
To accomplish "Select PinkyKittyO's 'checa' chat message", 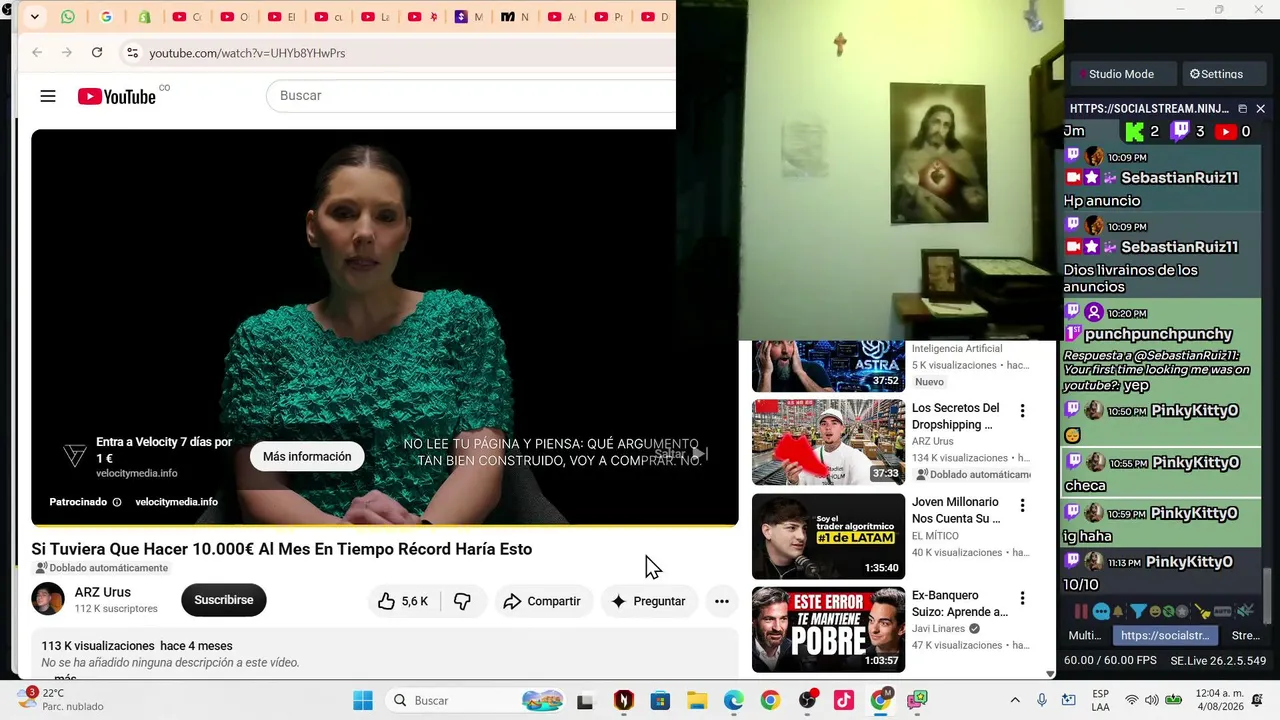I will click(x=1085, y=486).
